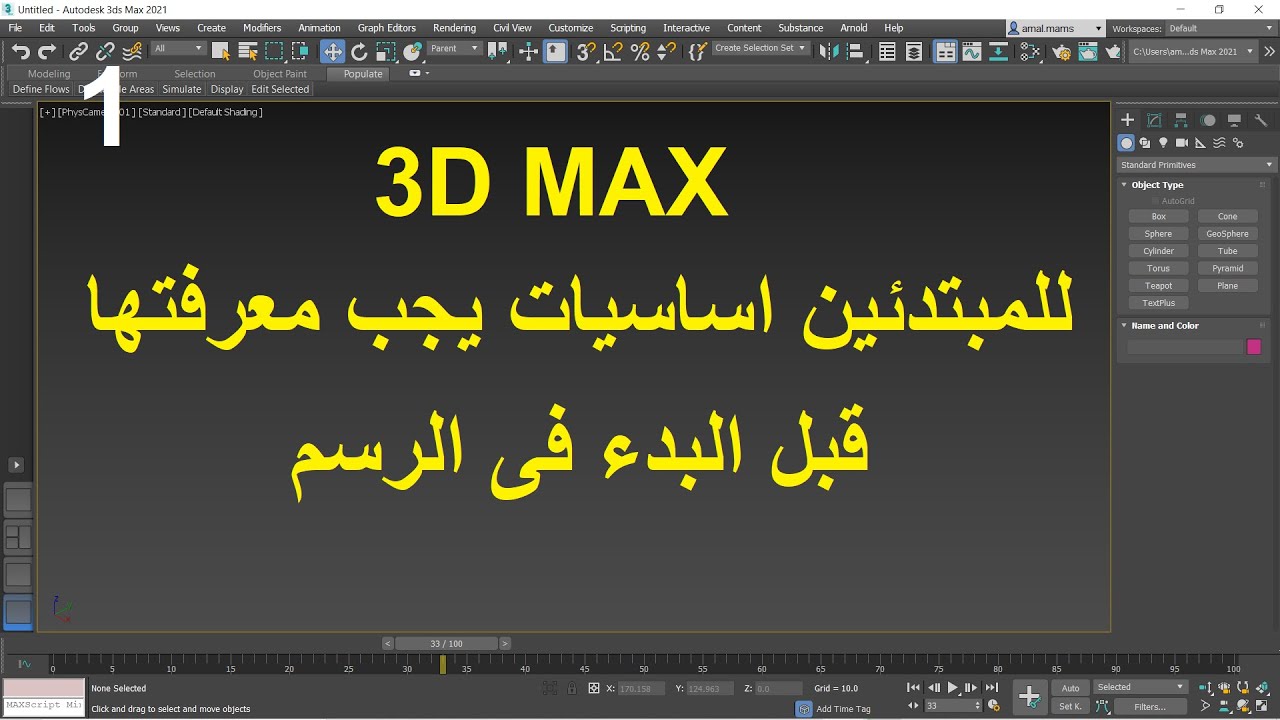Click the Undo arrow icon
The height and width of the screenshot is (720, 1280).
pos(21,52)
